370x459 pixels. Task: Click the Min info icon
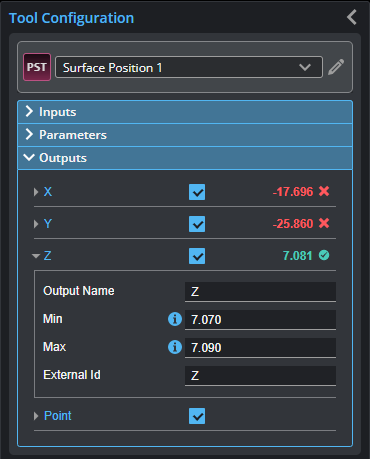tap(175, 319)
